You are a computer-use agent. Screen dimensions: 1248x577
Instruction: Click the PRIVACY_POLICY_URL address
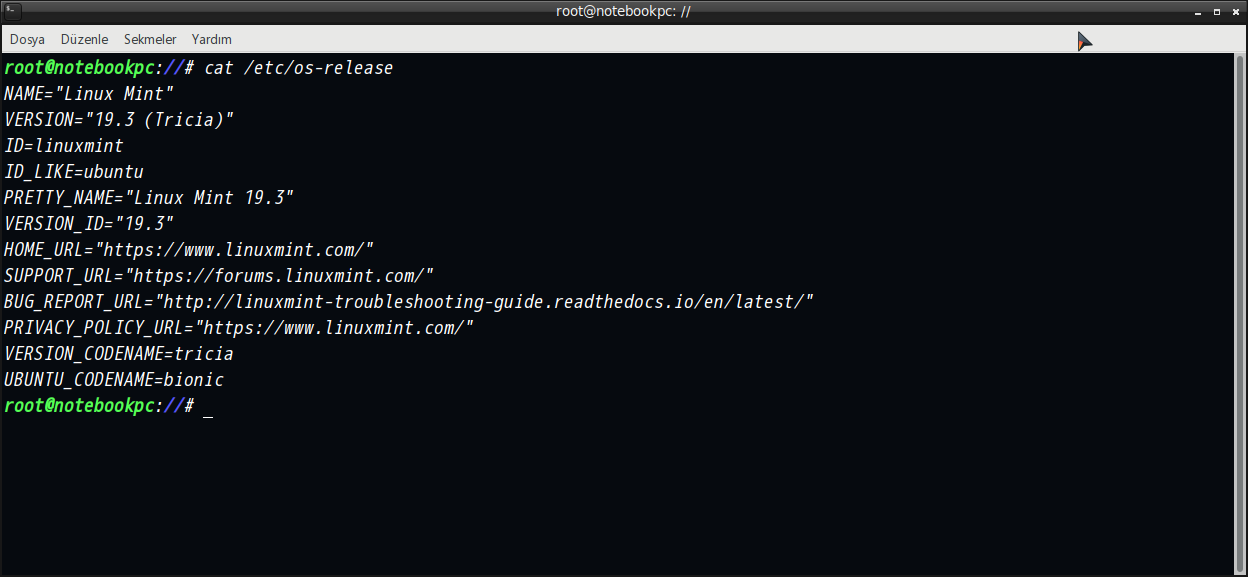point(334,328)
